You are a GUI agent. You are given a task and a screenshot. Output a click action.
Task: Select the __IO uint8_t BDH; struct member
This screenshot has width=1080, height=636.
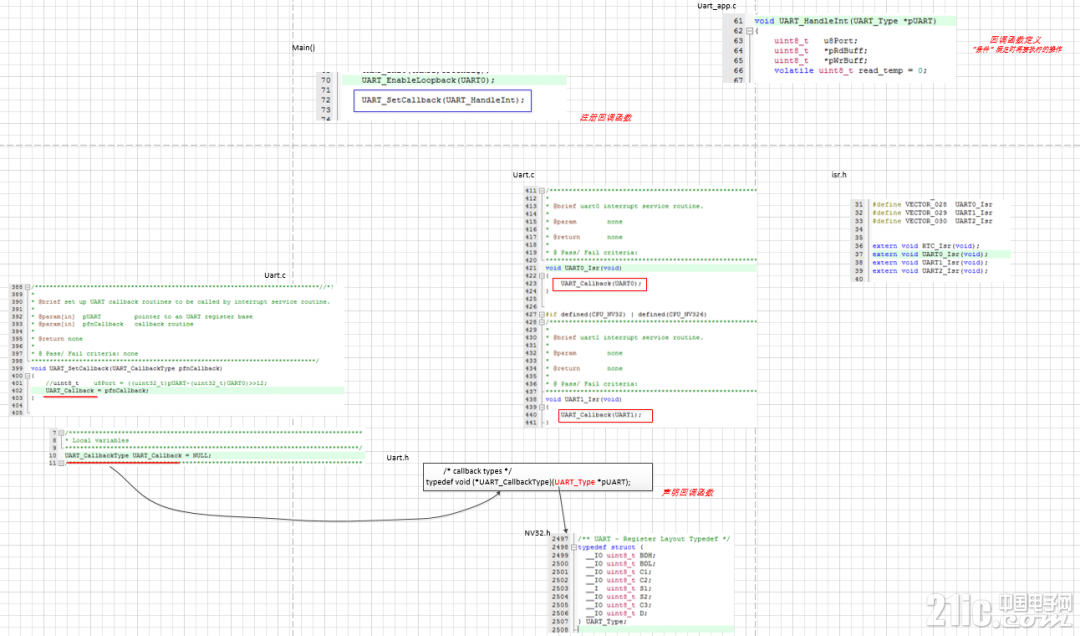(x=621, y=555)
